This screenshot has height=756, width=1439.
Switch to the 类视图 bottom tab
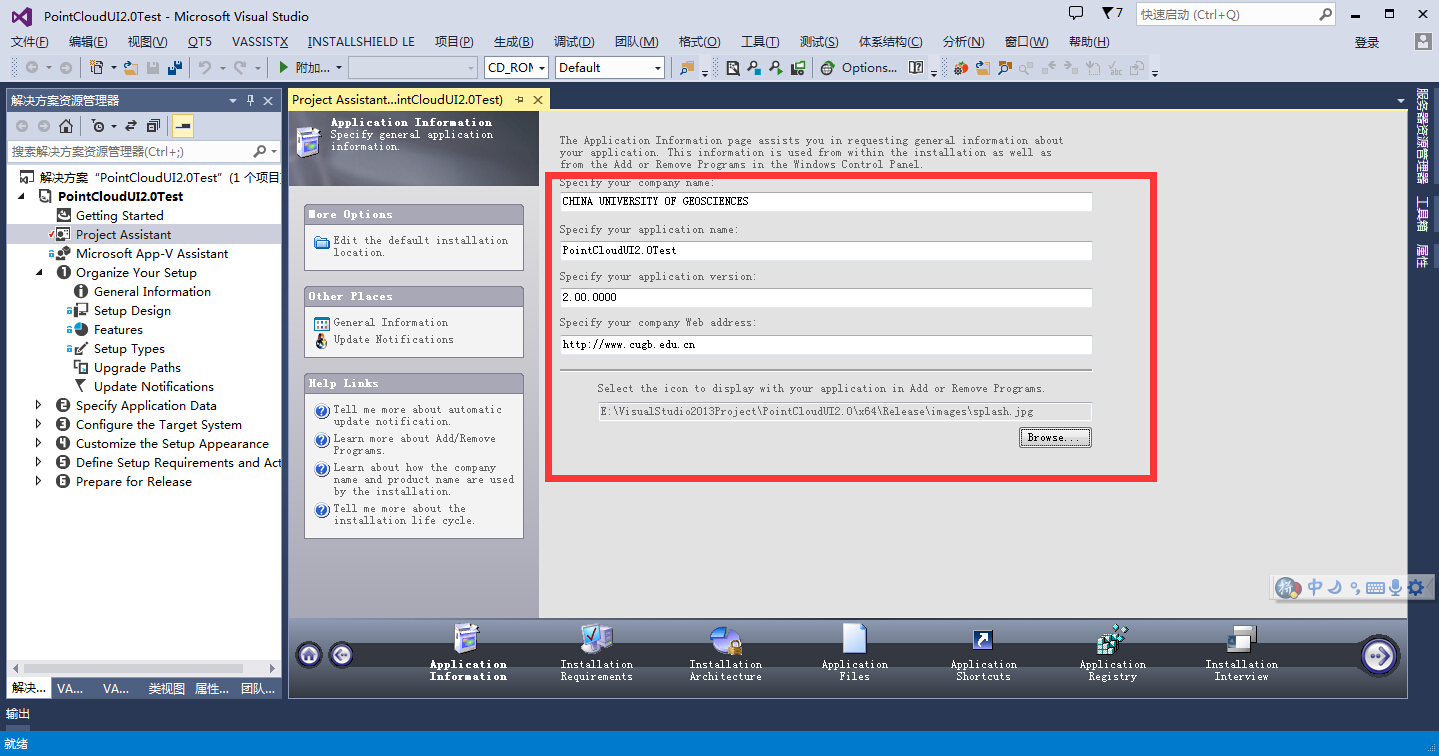(166, 689)
